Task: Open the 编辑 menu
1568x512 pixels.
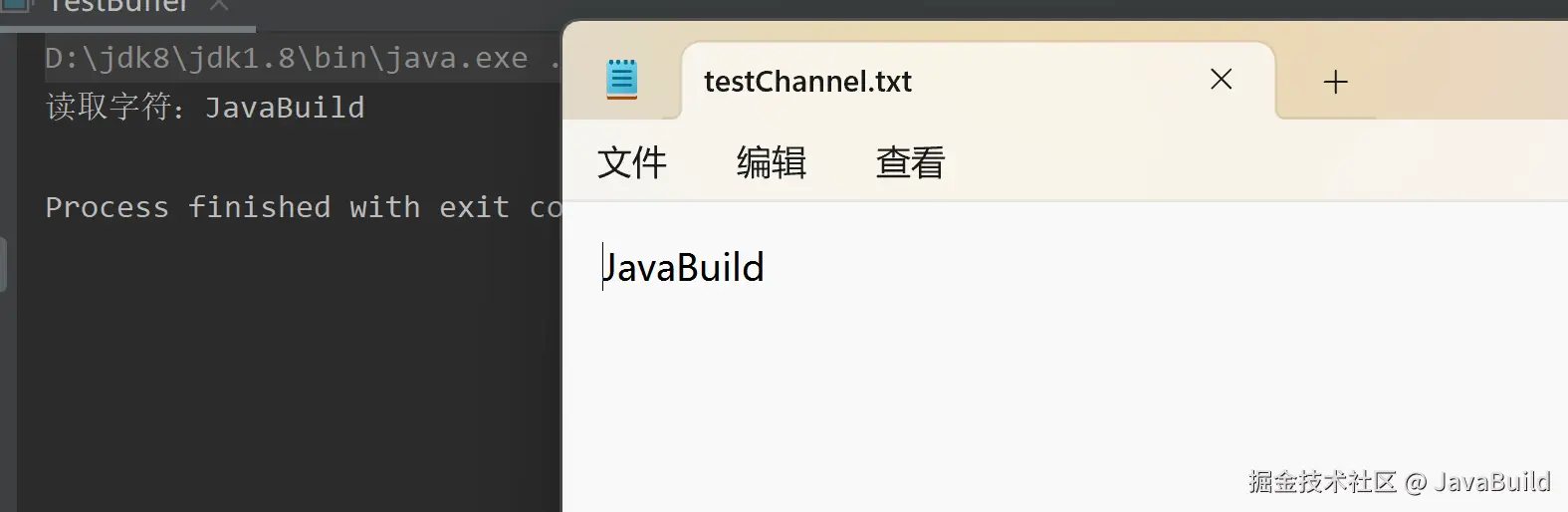Action: 772,162
